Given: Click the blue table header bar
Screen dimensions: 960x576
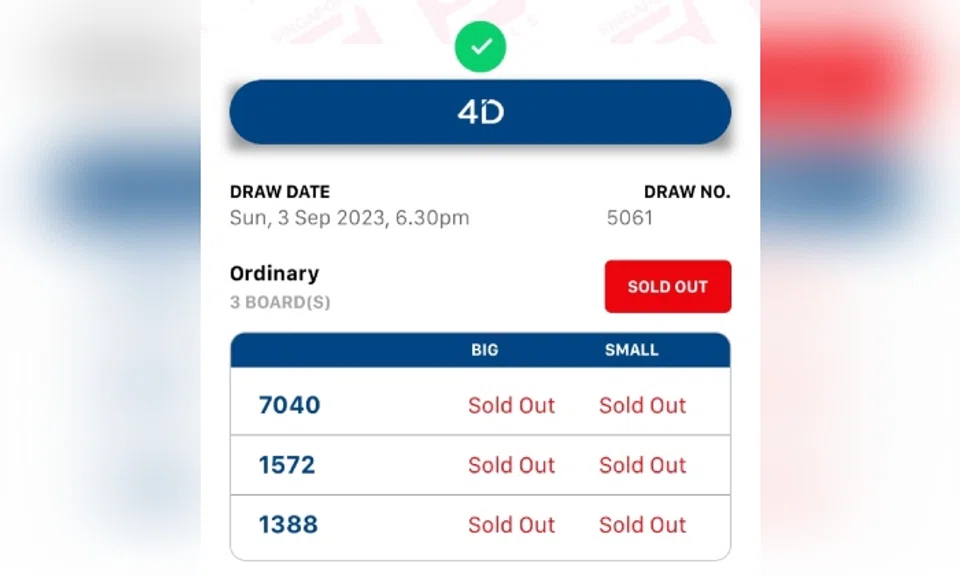Looking at the screenshot, I should tap(480, 350).
